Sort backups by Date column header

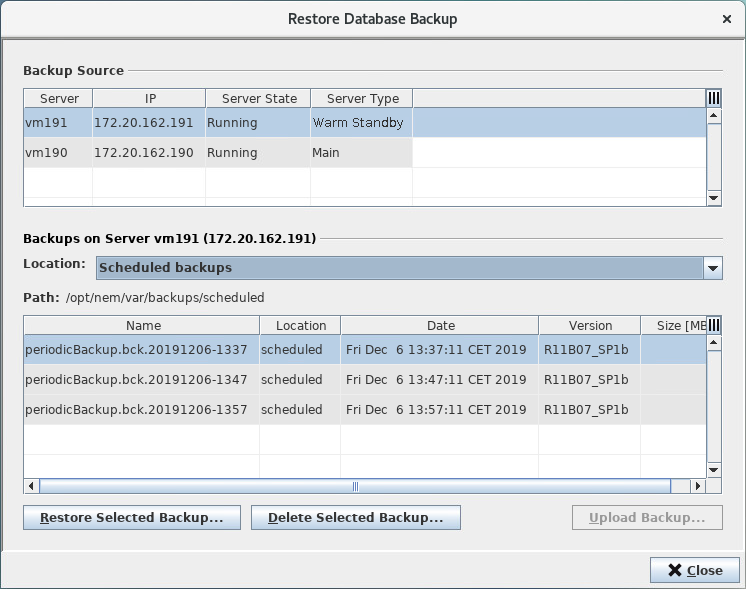(x=440, y=325)
